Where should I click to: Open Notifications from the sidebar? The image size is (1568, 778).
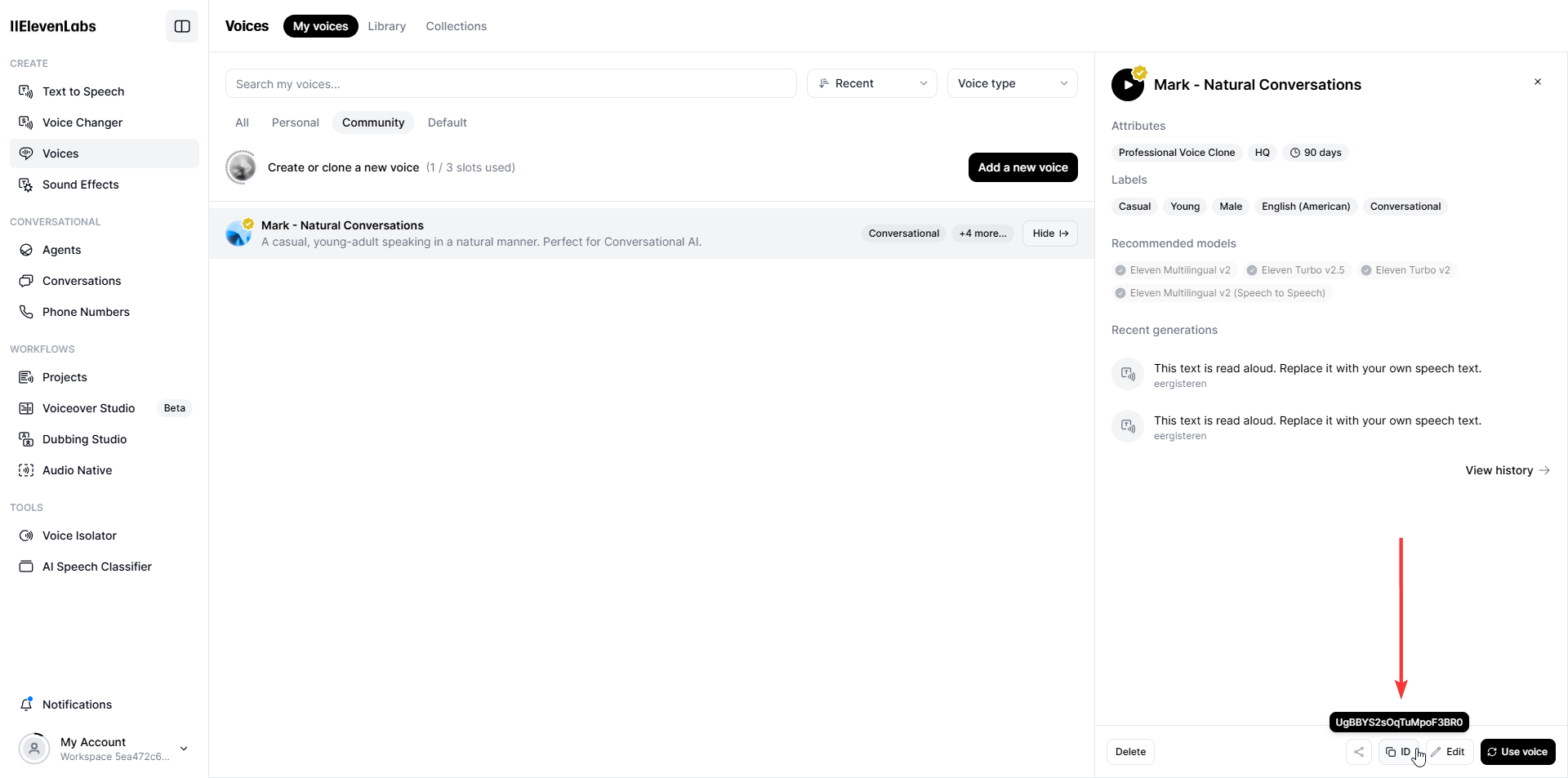coord(77,705)
